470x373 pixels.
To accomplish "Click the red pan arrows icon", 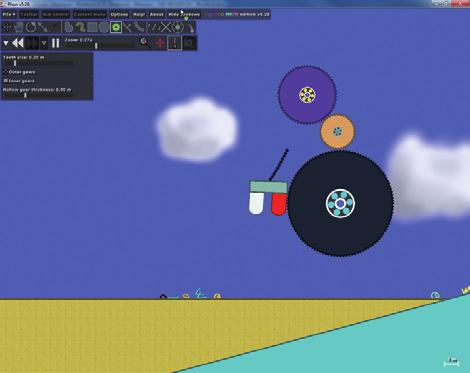I will [160, 43].
